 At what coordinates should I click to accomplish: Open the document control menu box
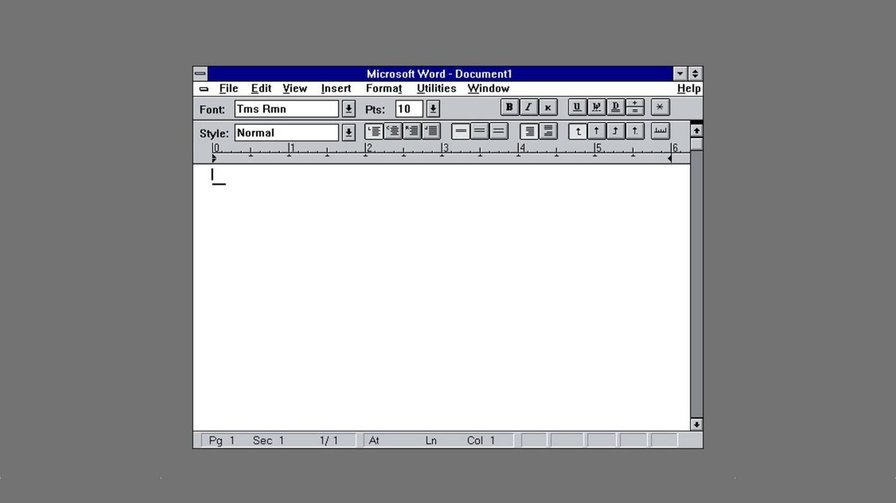pos(204,89)
